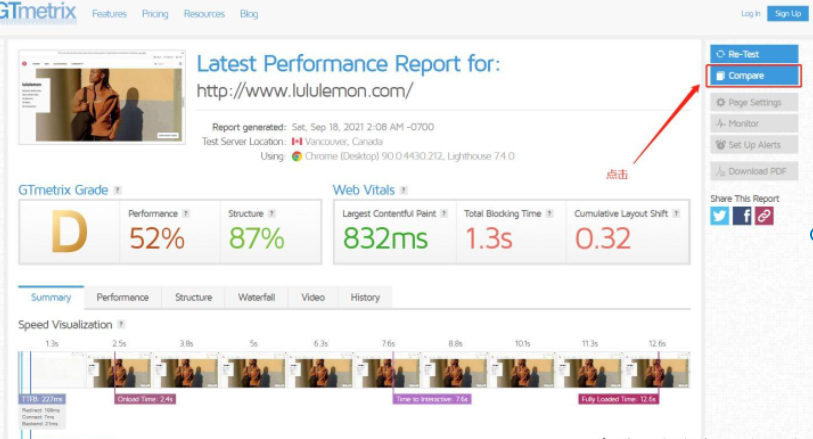Click the GTmetrix logo
The height and width of the screenshot is (439, 813).
tap(38, 11)
